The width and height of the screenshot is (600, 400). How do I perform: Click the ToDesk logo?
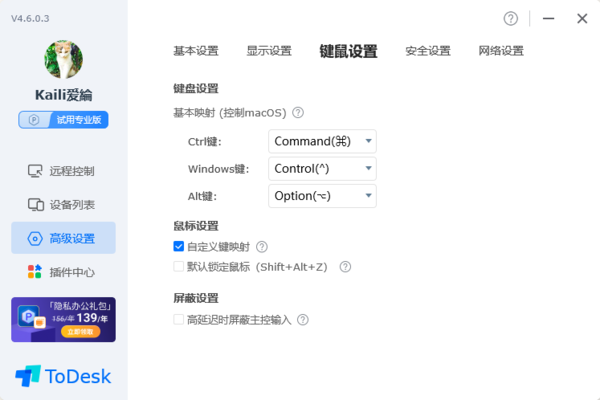(x=63, y=376)
